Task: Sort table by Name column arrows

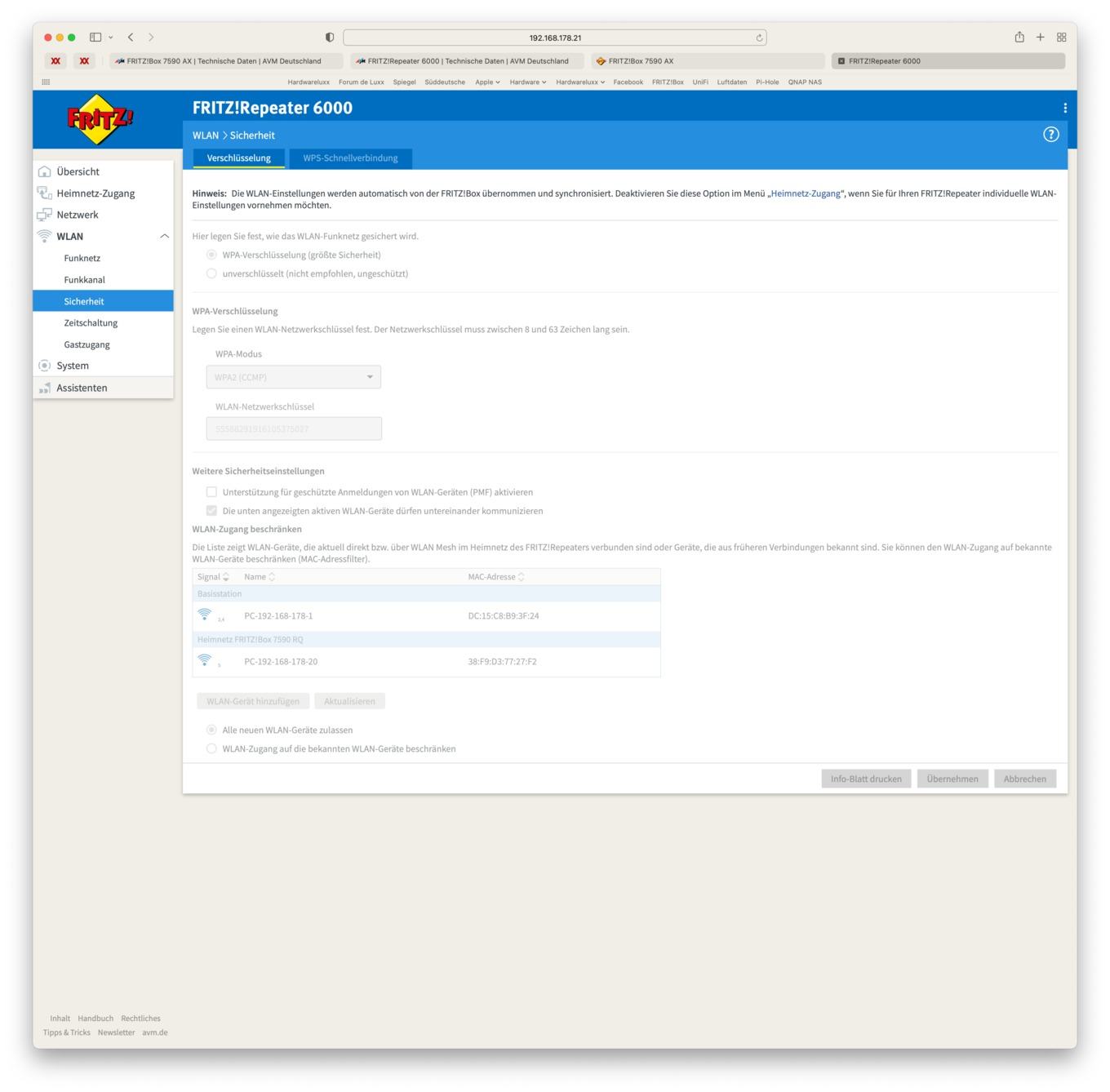Action: (x=272, y=577)
